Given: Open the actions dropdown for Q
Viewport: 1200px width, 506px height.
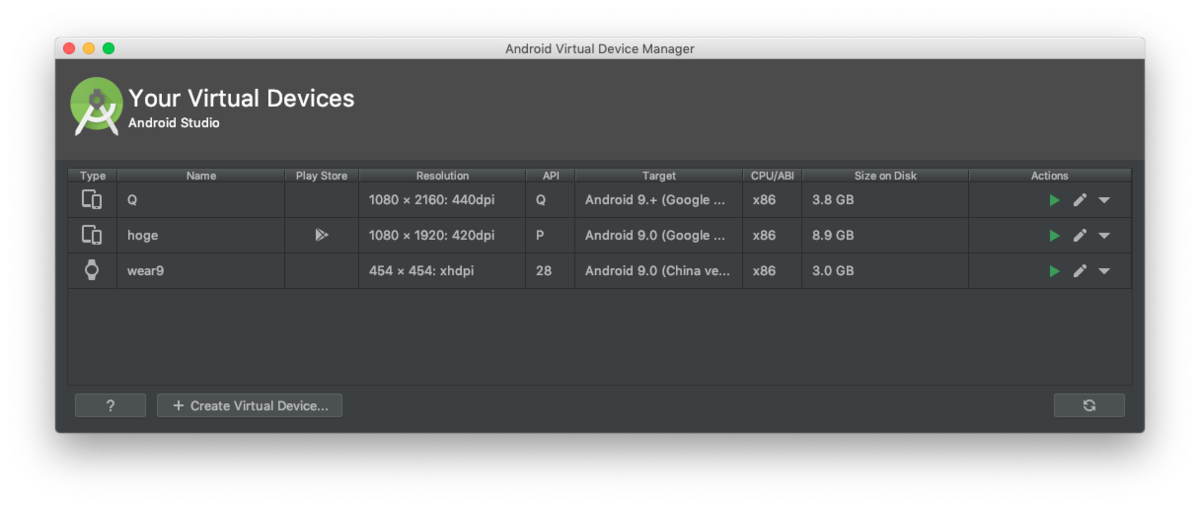Looking at the screenshot, I should click(x=1104, y=200).
